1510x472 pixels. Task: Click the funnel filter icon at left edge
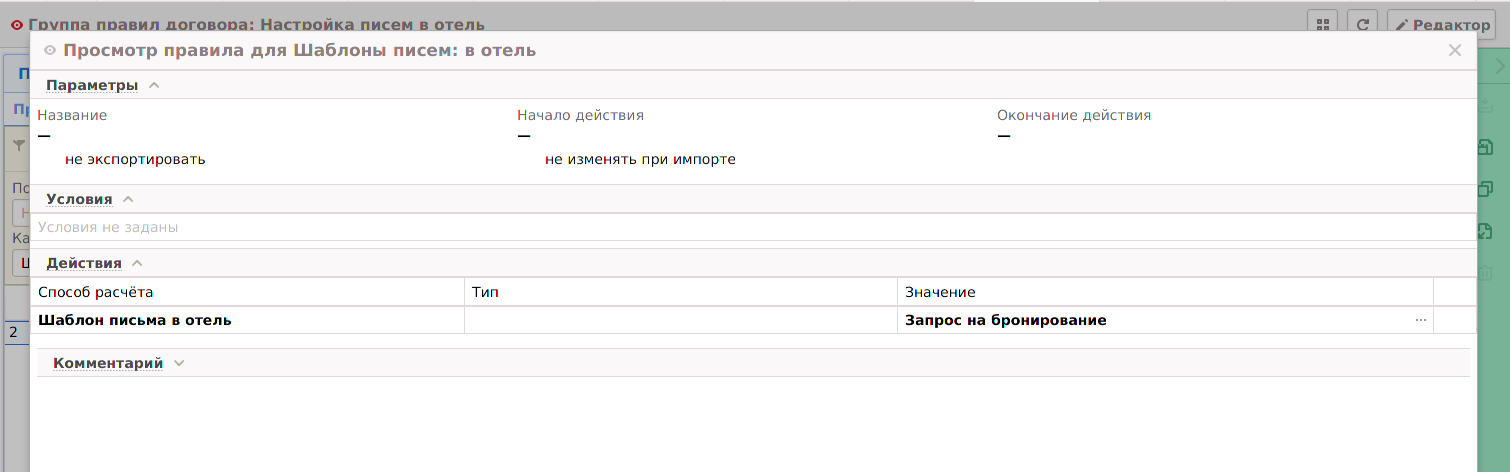(17, 146)
